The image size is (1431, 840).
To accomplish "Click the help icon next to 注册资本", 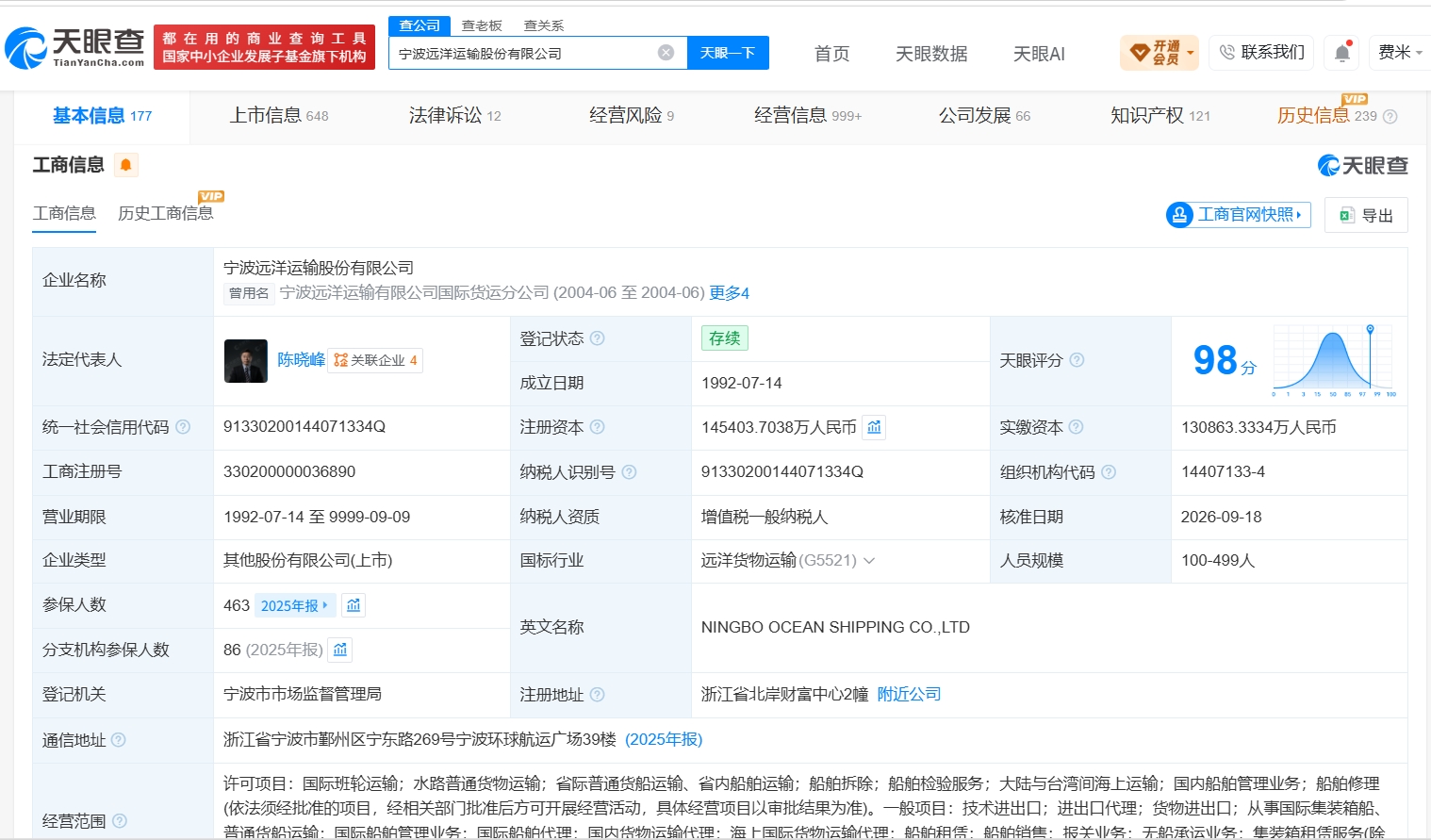I will pyautogui.click(x=597, y=427).
